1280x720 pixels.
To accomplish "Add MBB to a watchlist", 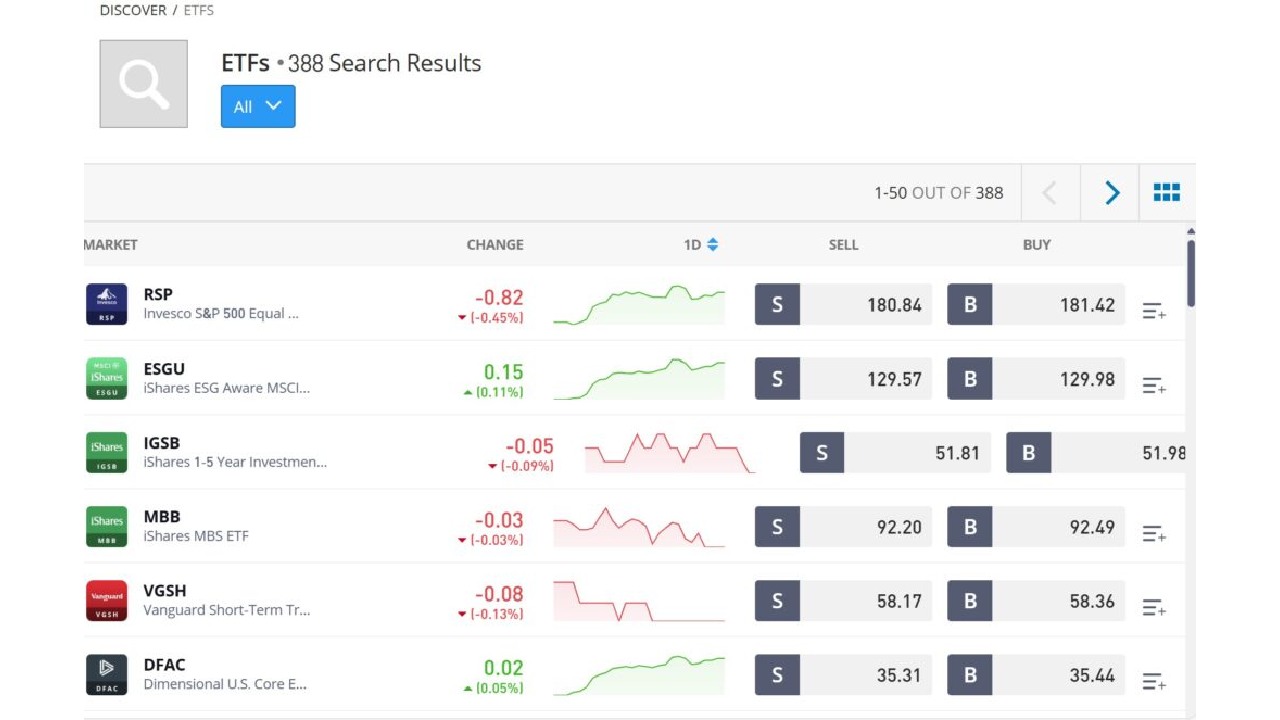I will (1154, 532).
